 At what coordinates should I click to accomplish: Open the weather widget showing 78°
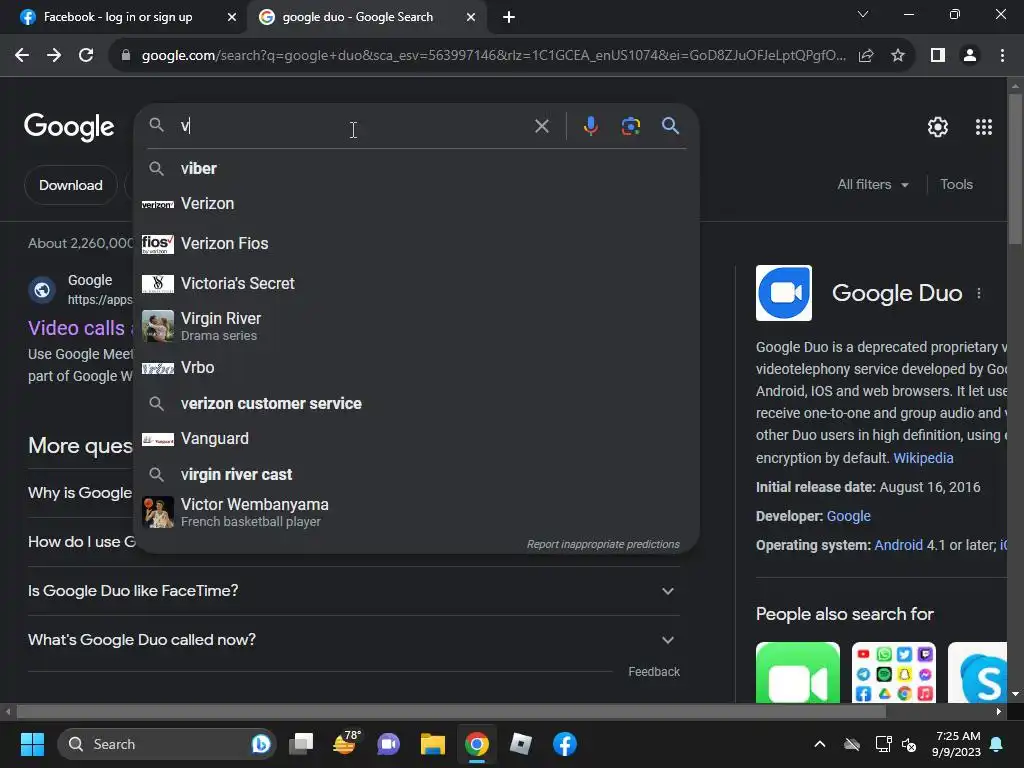click(x=345, y=743)
